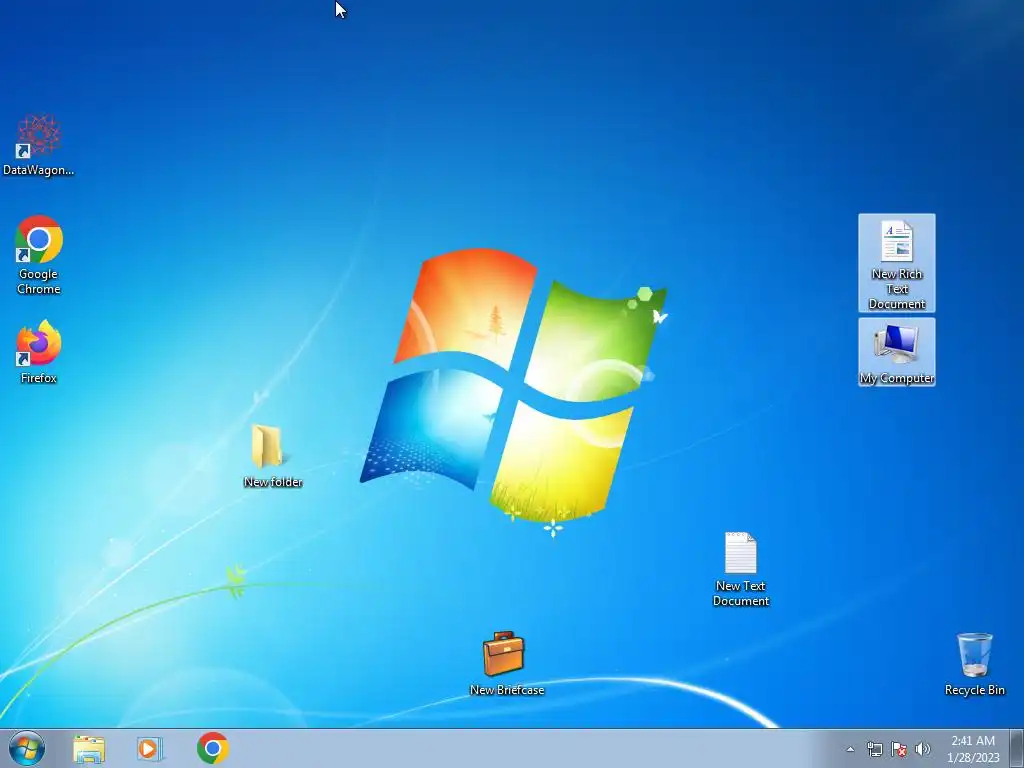Click the "New Text Document" label text

[741, 594]
